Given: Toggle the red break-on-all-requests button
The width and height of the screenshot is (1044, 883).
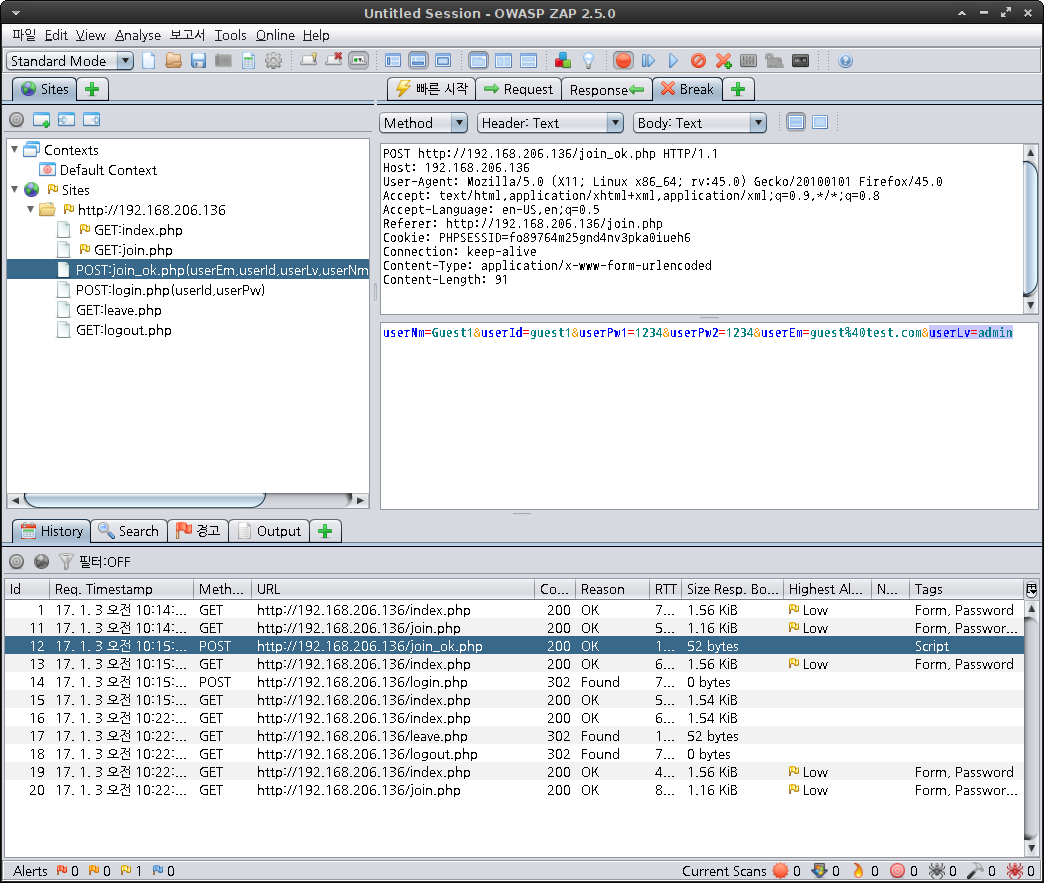Looking at the screenshot, I should 623,61.
